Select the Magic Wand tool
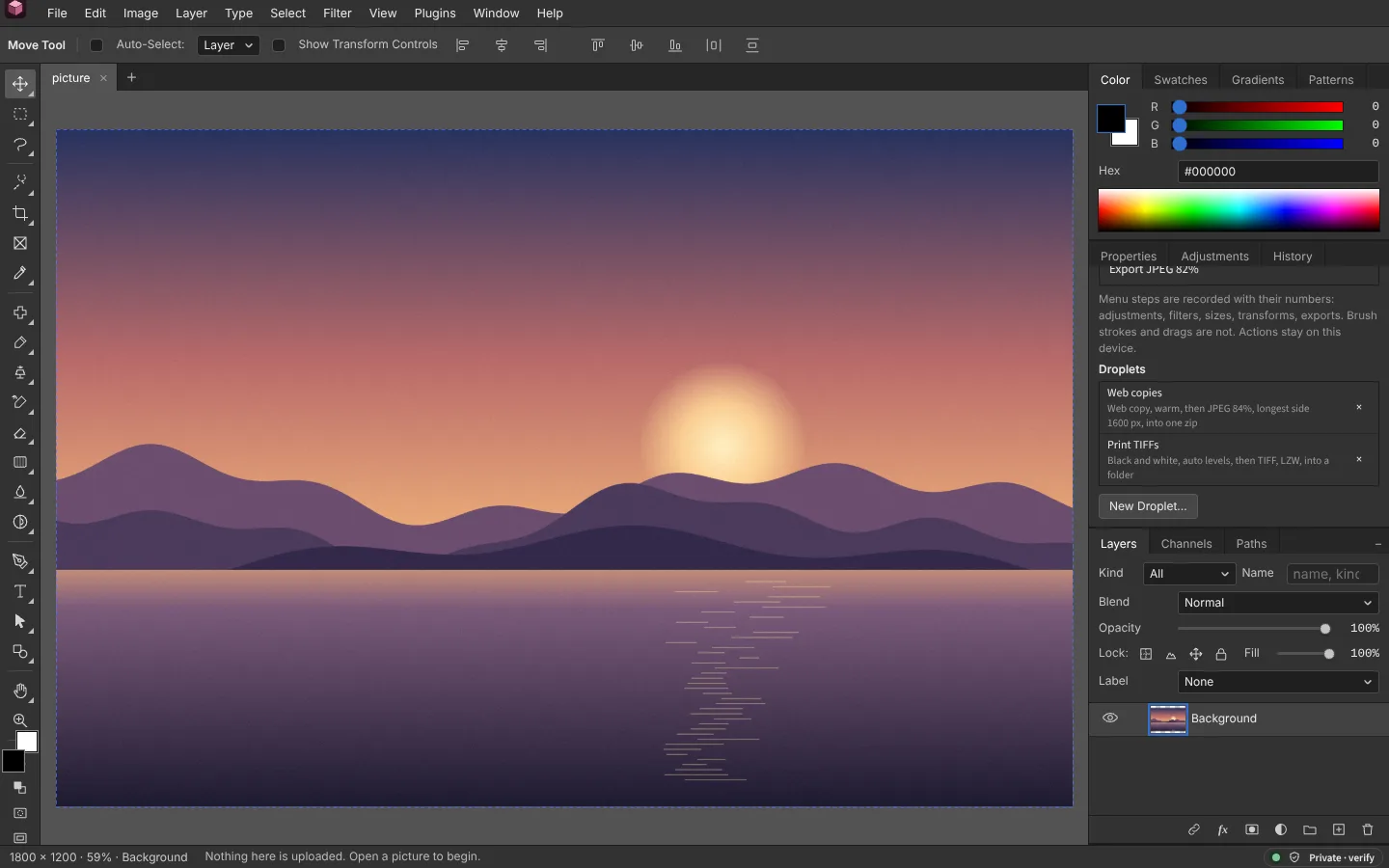Screen dimensions: 1389x868 [x=20, y=182]
